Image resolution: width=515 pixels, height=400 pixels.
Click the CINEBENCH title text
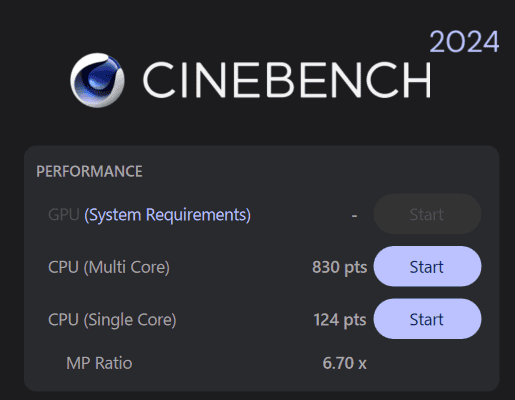point(287,80)
